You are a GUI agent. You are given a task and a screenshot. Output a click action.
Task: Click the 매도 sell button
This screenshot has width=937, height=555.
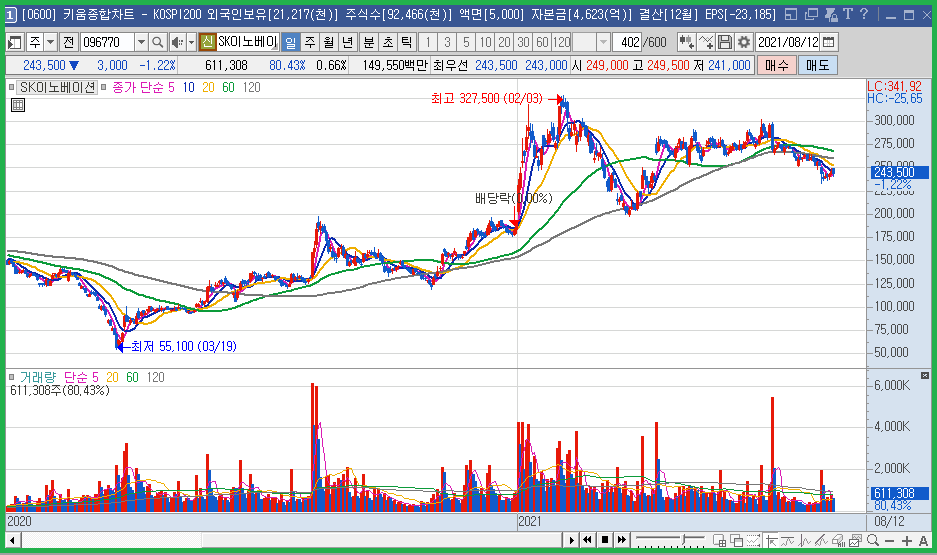[817, 65]
